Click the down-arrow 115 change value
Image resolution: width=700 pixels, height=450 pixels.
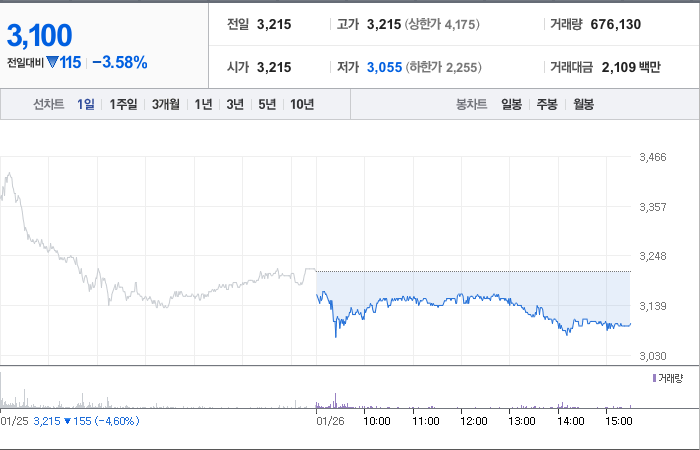point(64,62)
